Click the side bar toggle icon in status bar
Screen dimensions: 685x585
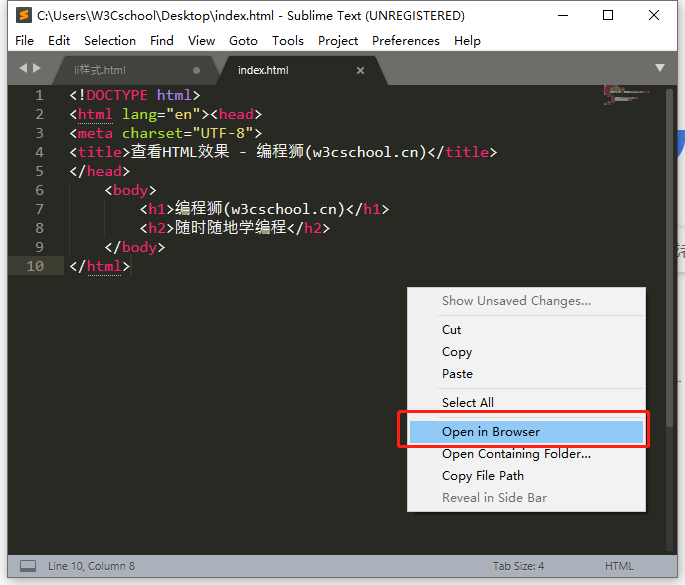click(x=28, y=566)
